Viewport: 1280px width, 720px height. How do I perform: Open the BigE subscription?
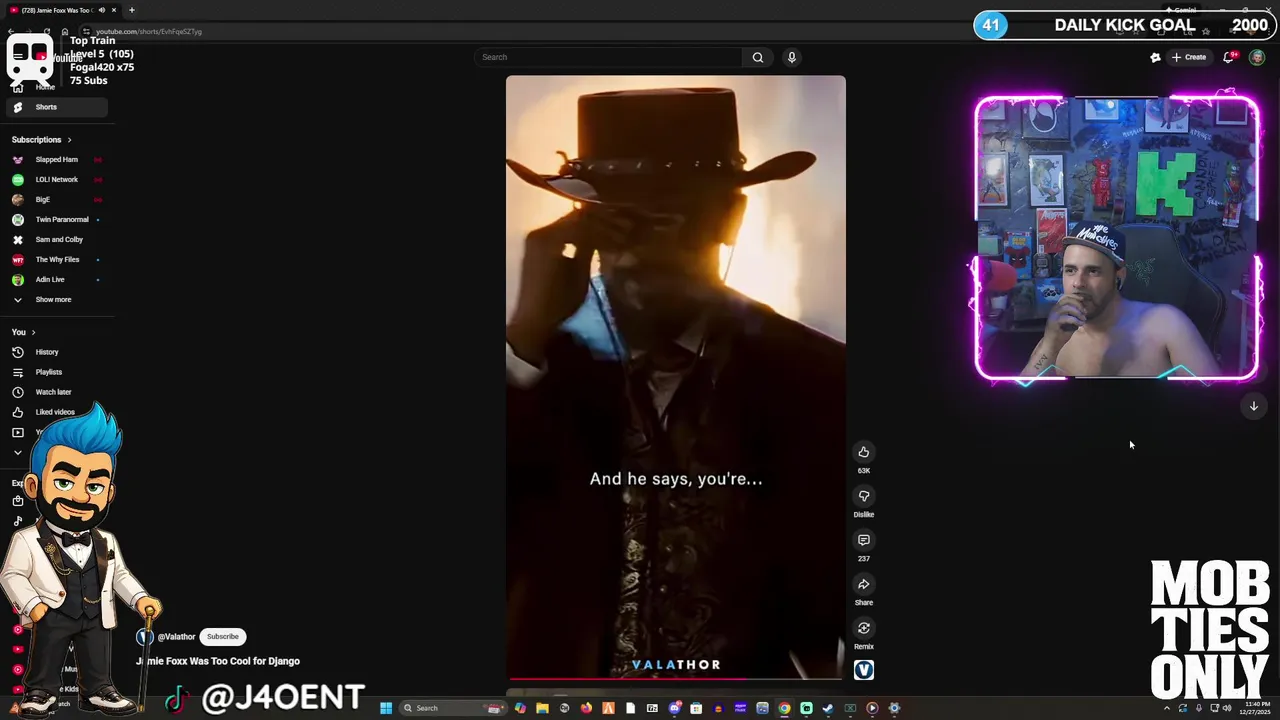coord(56,200)
